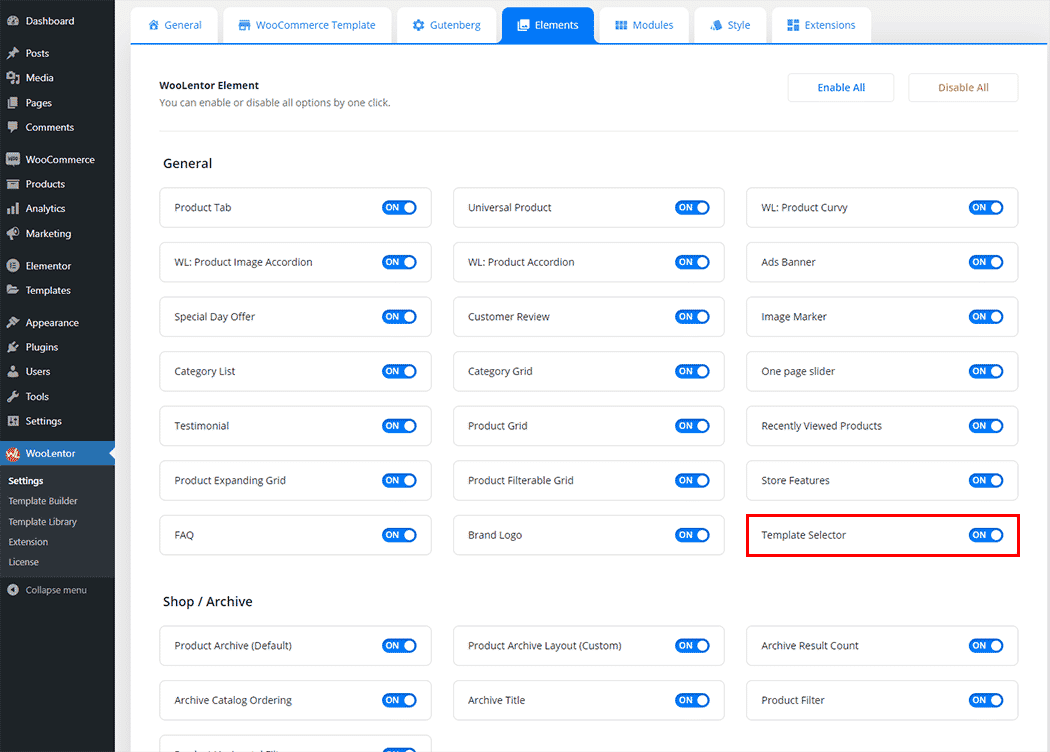
Task: Open the Modules tab
Action: [644, 25]
